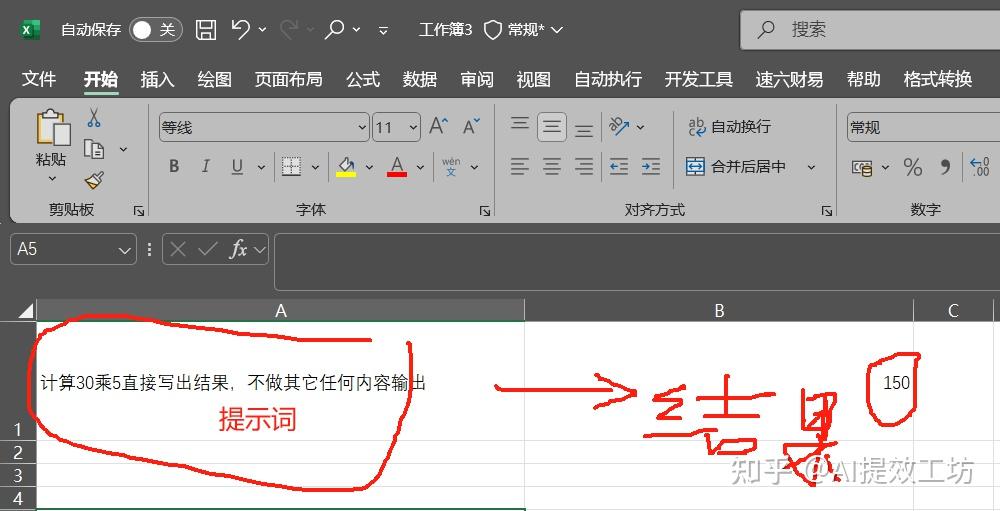This screenshot has height=511, width=1000.
Task: Click the Save disk icon
Action: pyautogui.click(x=205, y=29)
